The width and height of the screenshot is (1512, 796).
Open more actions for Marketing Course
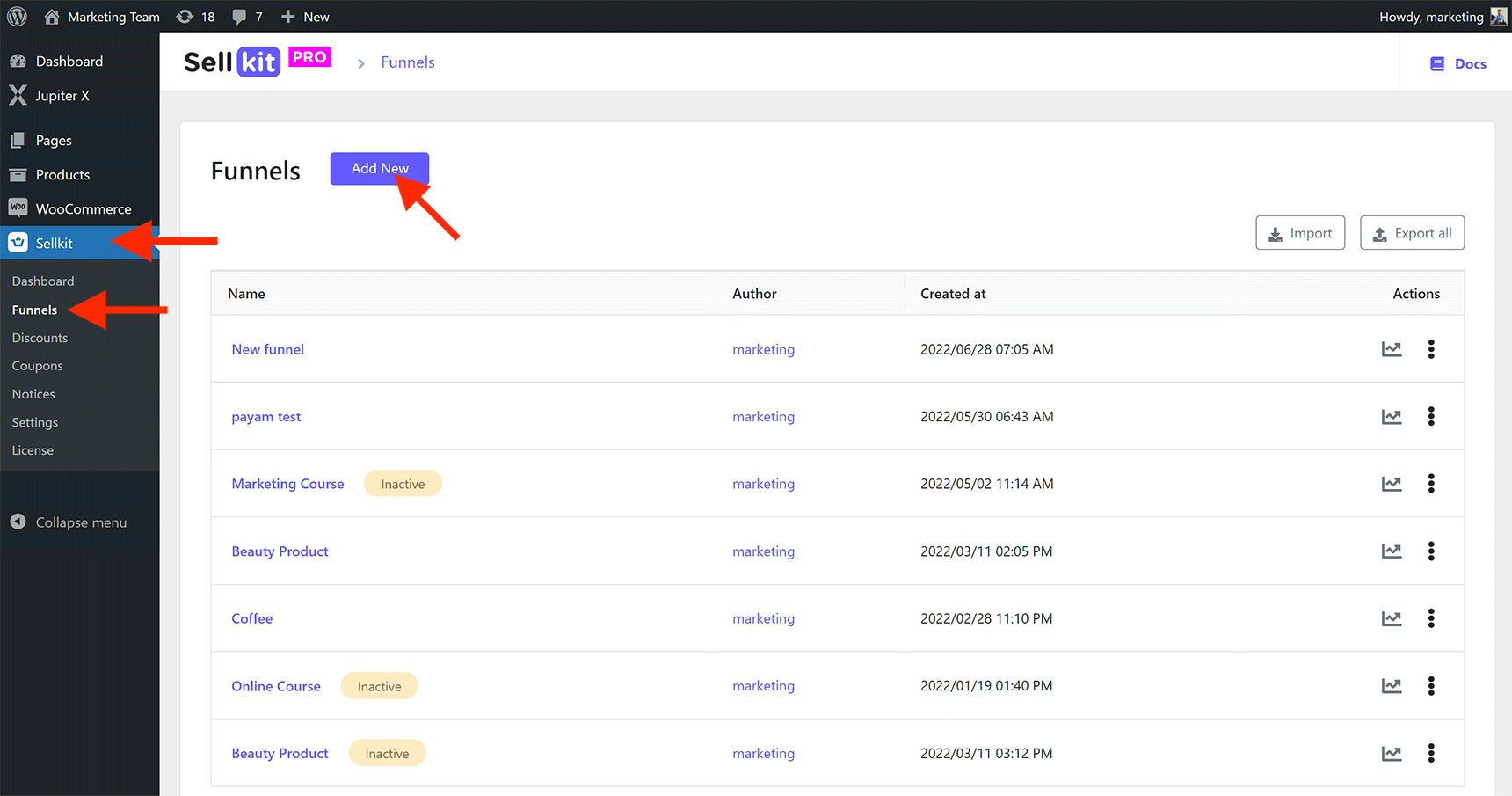point(1431,484)
